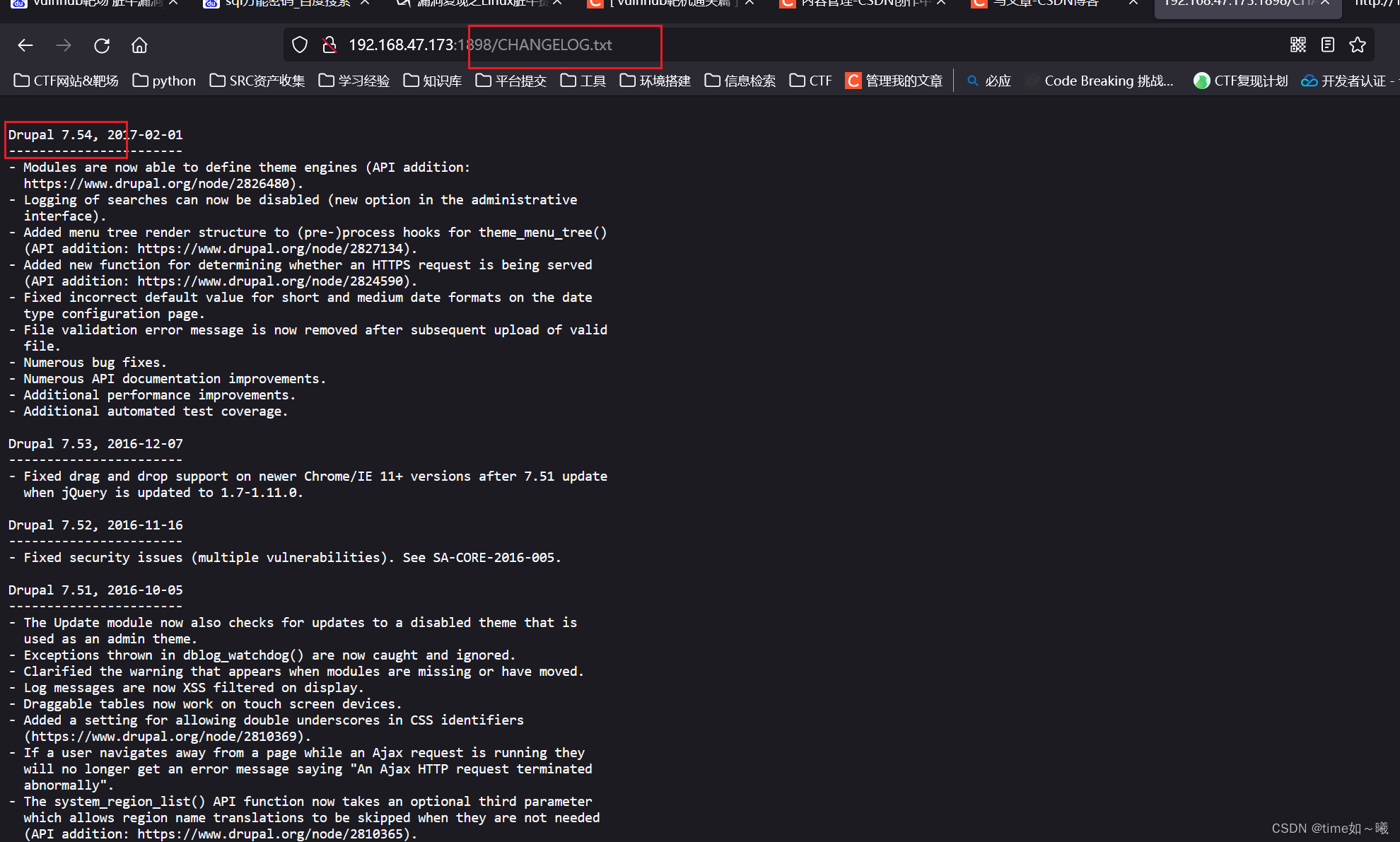This screenshot has width=1400, height=842.
Task: Bookmark this page with the star
Action: [x=1357, y=45]
